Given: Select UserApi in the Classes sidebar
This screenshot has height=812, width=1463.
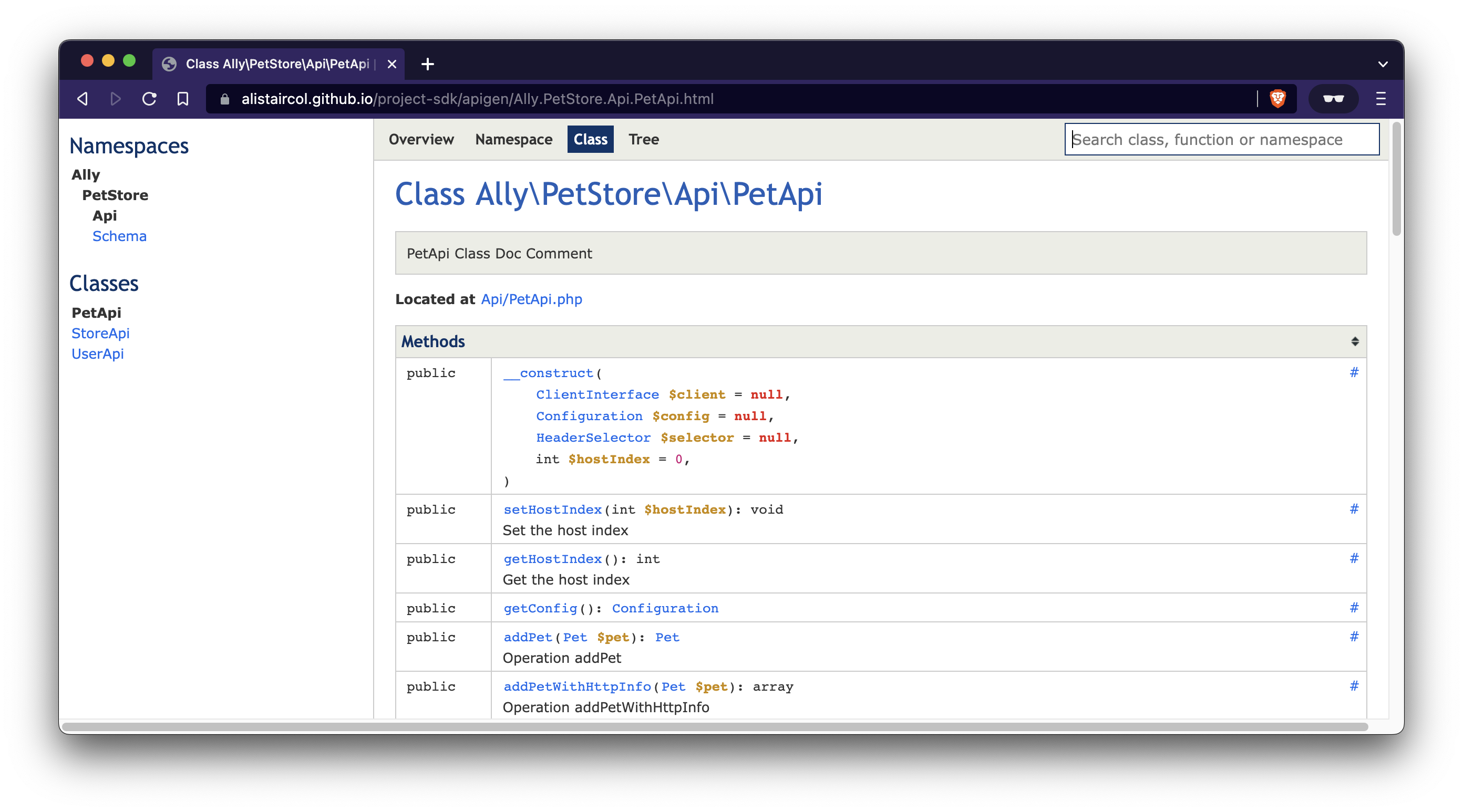Looking at the screenshot, I should pos(97,353).
